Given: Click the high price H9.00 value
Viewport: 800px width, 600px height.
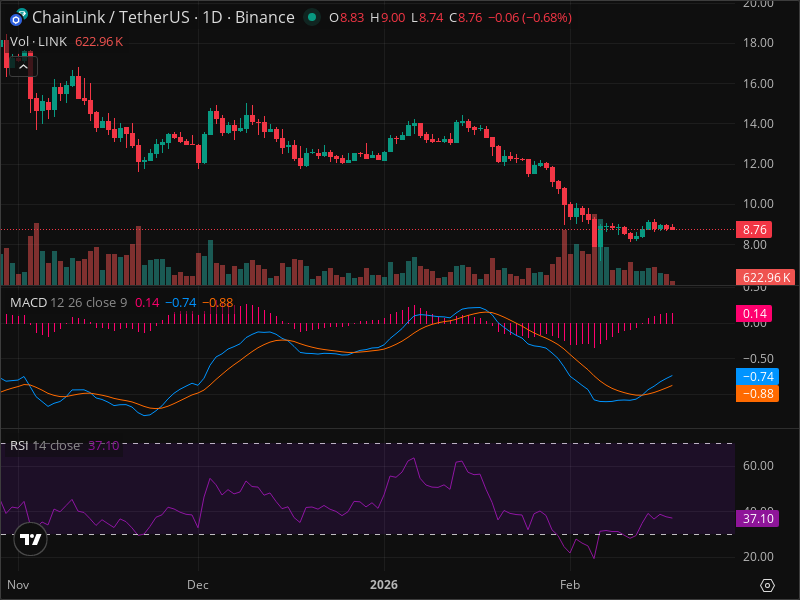Looking at the screenshot, I should 388,18.
